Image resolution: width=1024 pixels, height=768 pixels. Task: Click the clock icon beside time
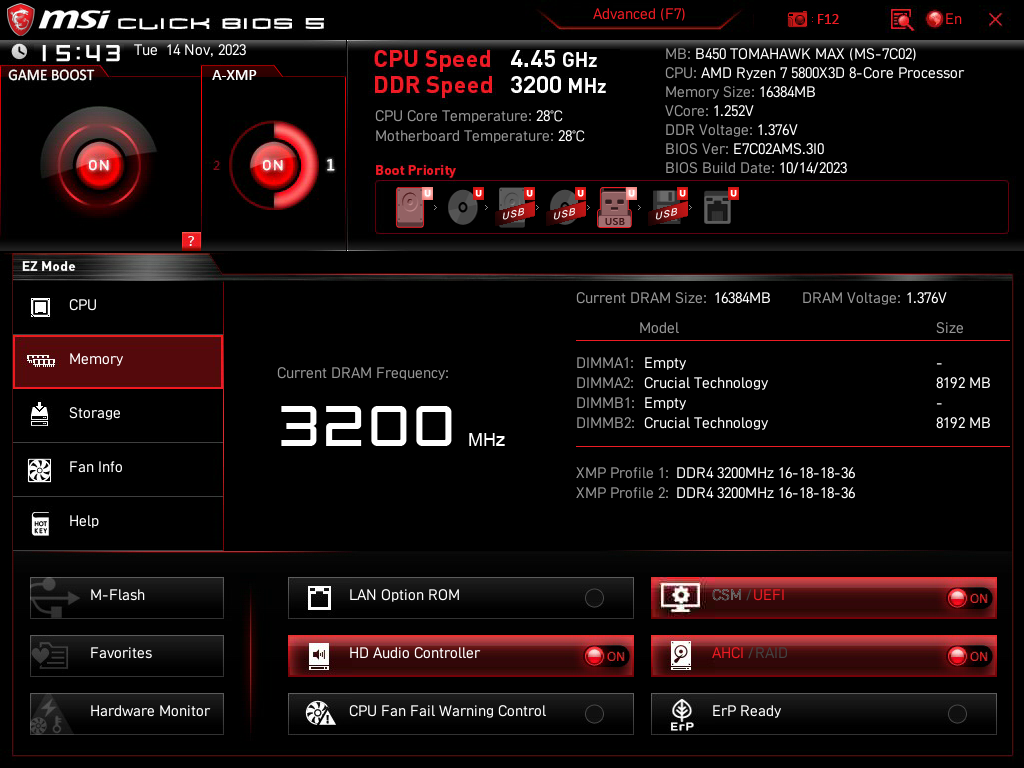tap(20, 51)
